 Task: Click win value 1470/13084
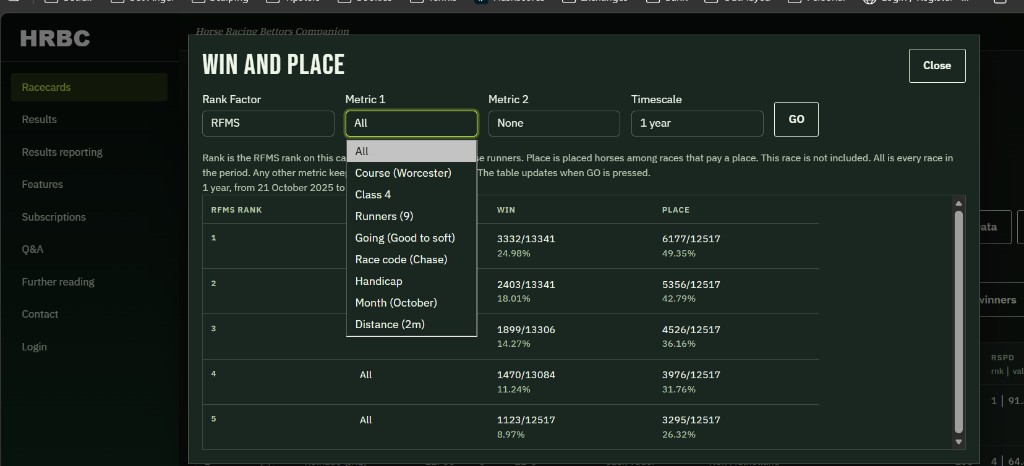(x=526, y=375)
